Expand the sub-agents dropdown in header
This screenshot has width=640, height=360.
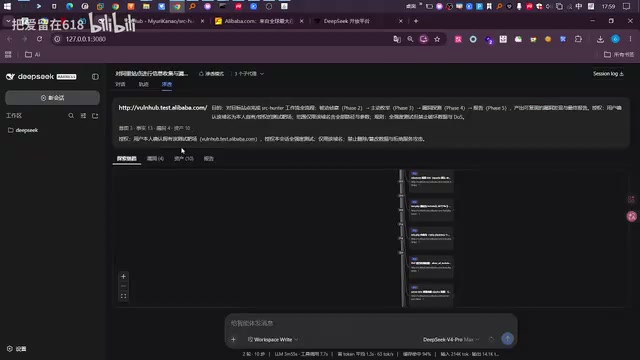point(249,74)
